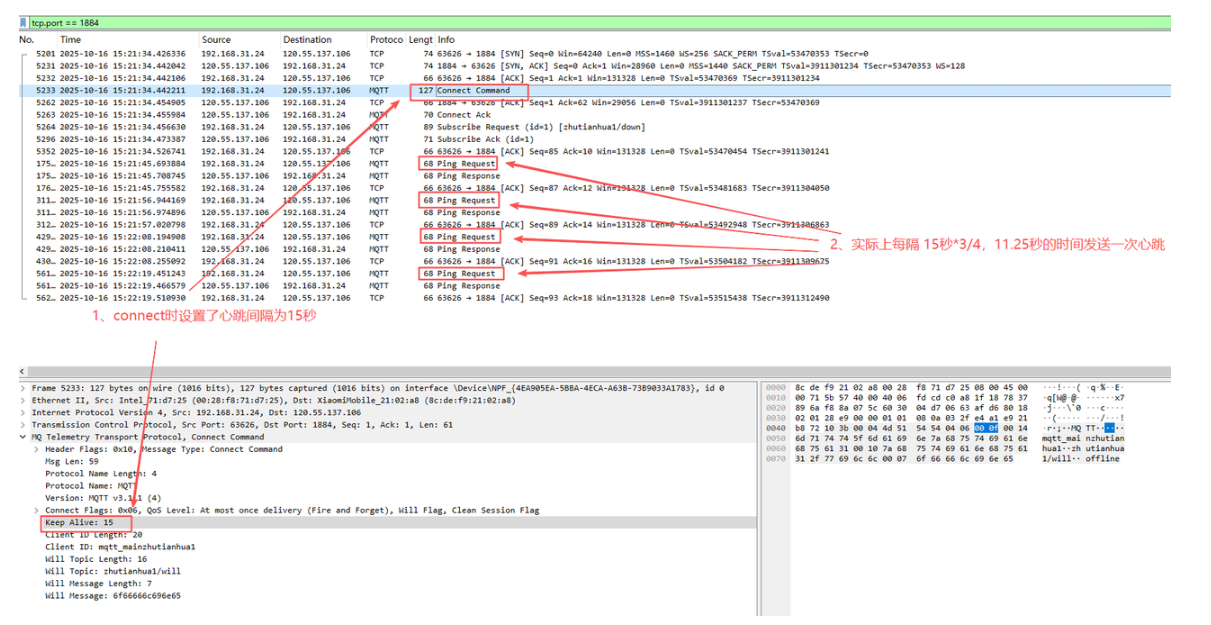Viewport: 1211px width, 625px height.
Task: Click the Protocol column header
Action: [386, 40]
